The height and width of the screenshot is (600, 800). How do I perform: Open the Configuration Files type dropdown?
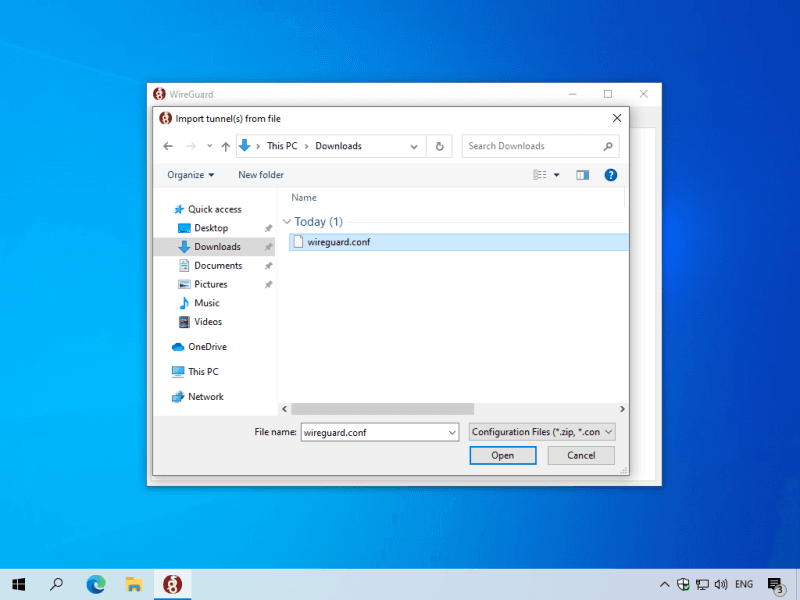click(542, 432)
